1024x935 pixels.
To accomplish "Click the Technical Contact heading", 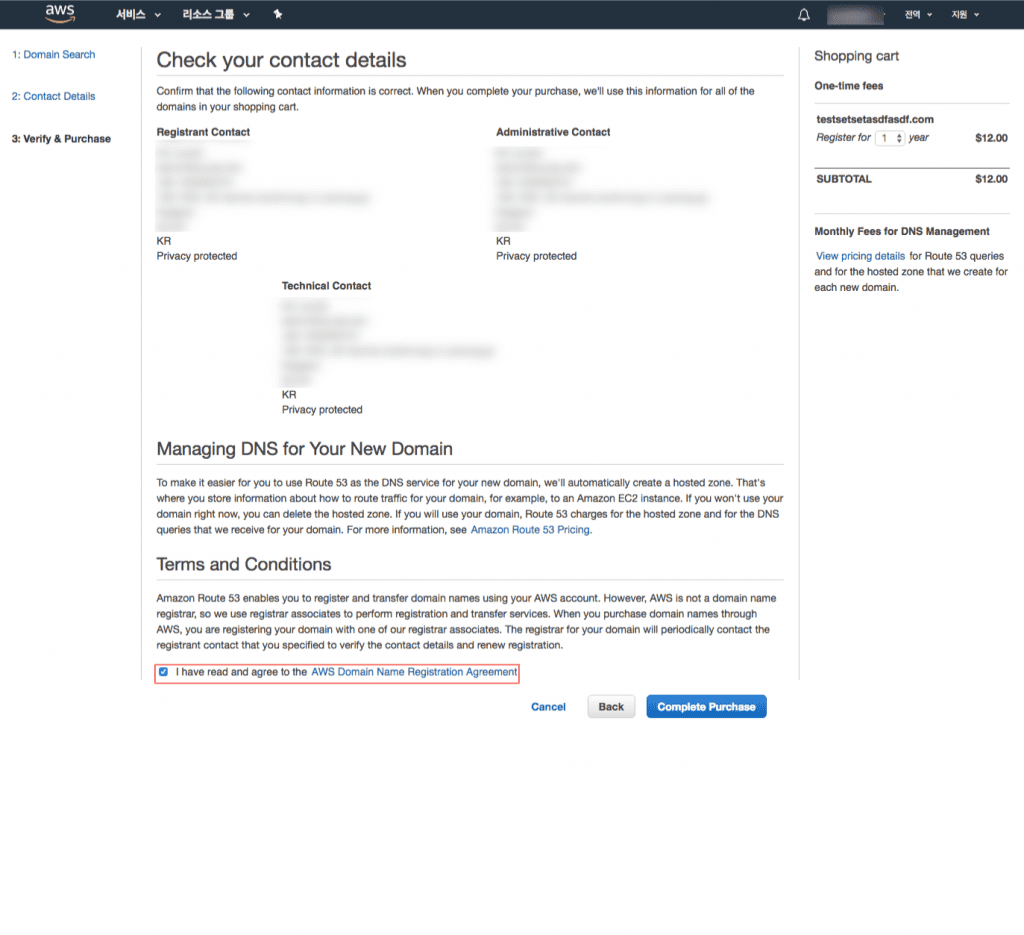I will point(326,286).
